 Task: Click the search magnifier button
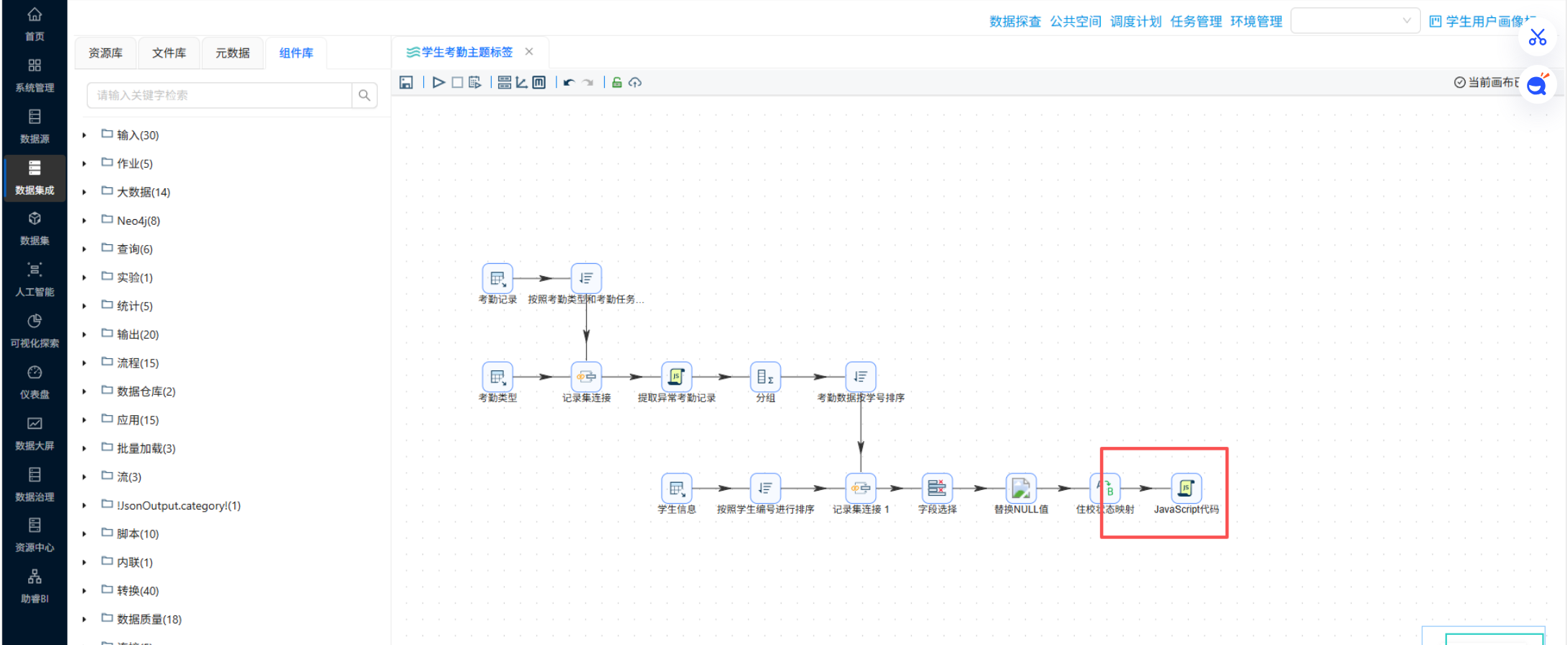tap(364, 95)
